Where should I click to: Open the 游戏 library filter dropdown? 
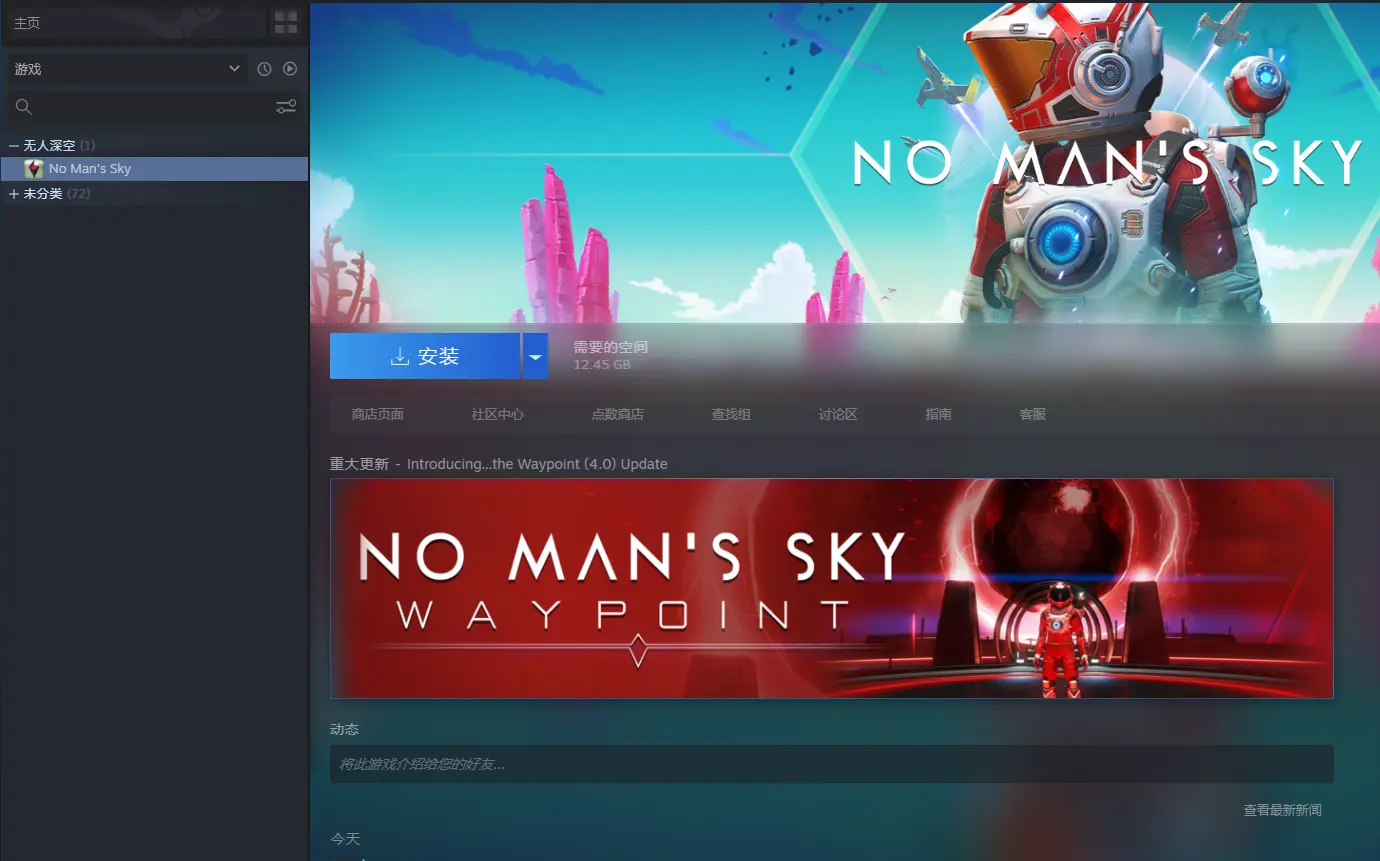coord(126,69)
